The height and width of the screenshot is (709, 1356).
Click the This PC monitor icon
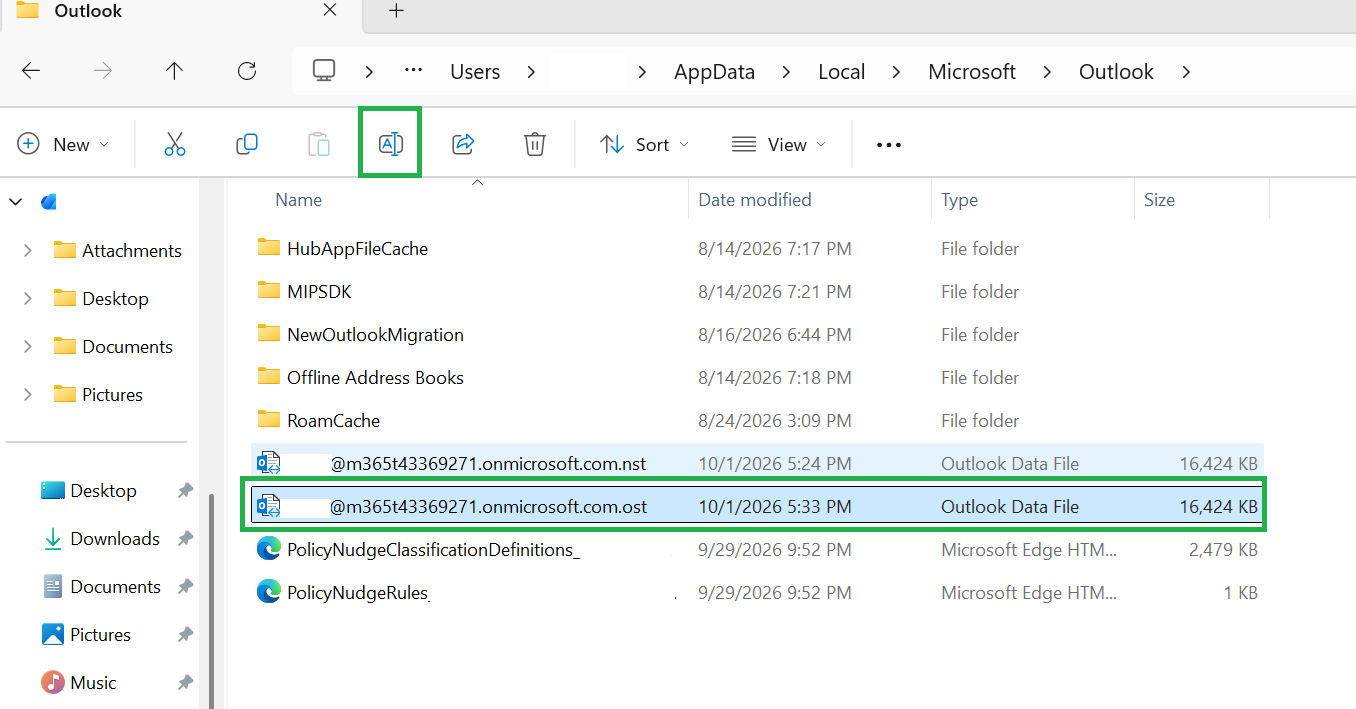323,71
